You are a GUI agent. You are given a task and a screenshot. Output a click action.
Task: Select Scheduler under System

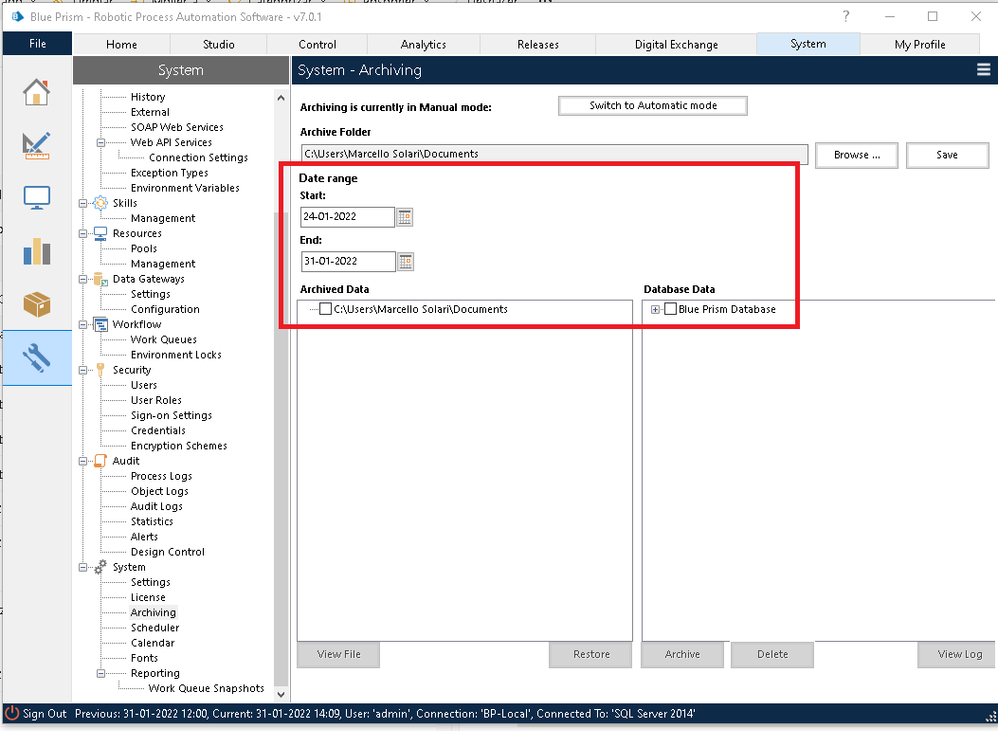click(x=155, y=628)
